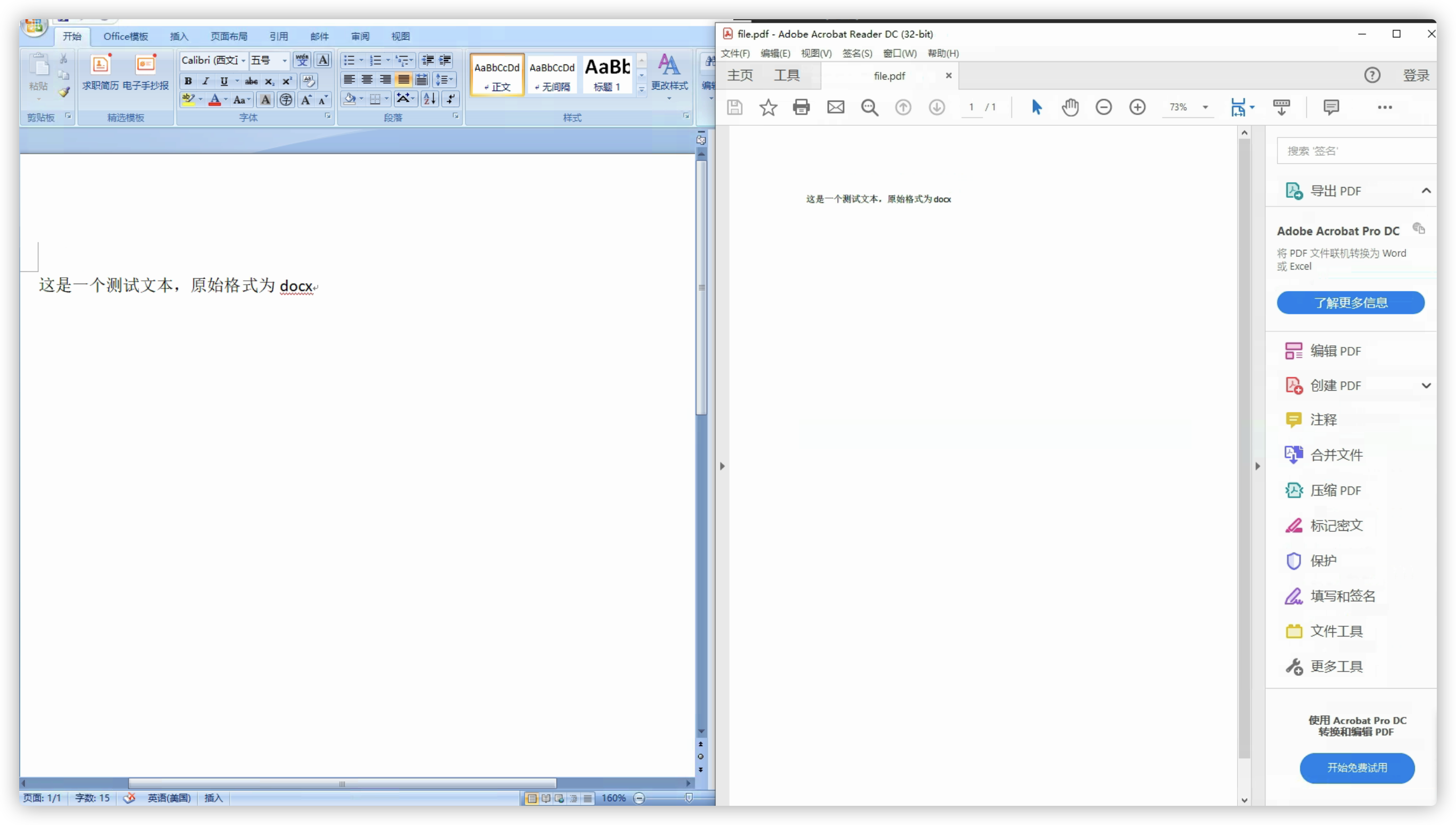Open the Acrobat help question mark icon
Image resolution: width=1456 pixels, height=825 pixels.
1372,75
